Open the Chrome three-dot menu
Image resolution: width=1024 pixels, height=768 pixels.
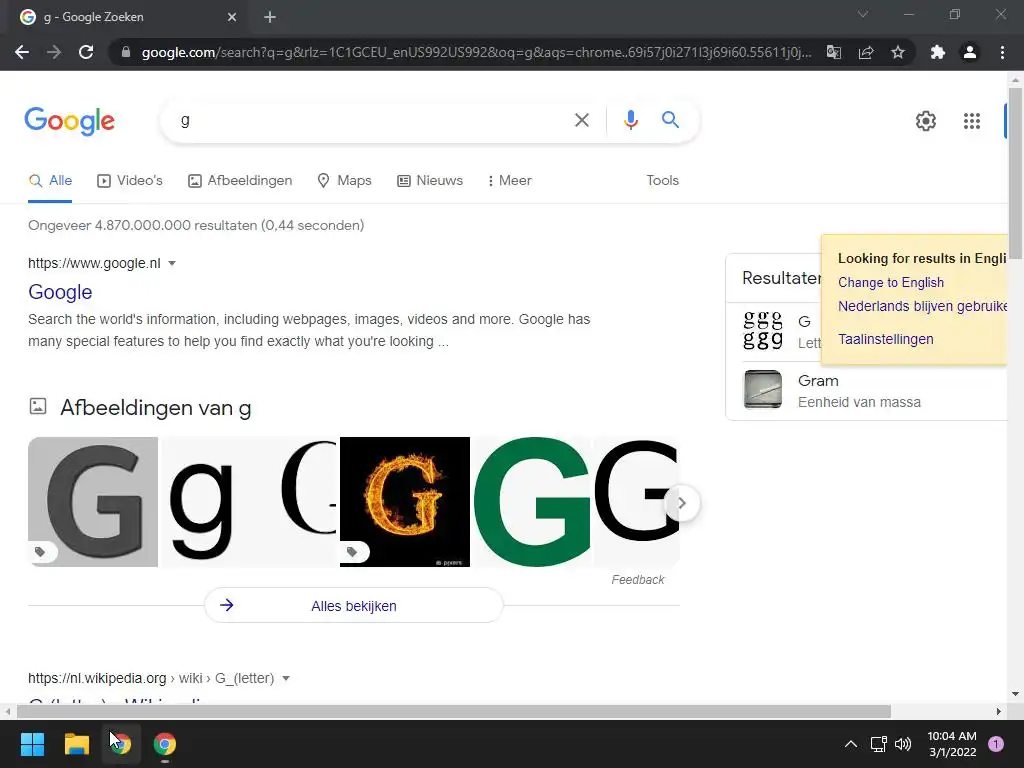(x=1002, y=52)
